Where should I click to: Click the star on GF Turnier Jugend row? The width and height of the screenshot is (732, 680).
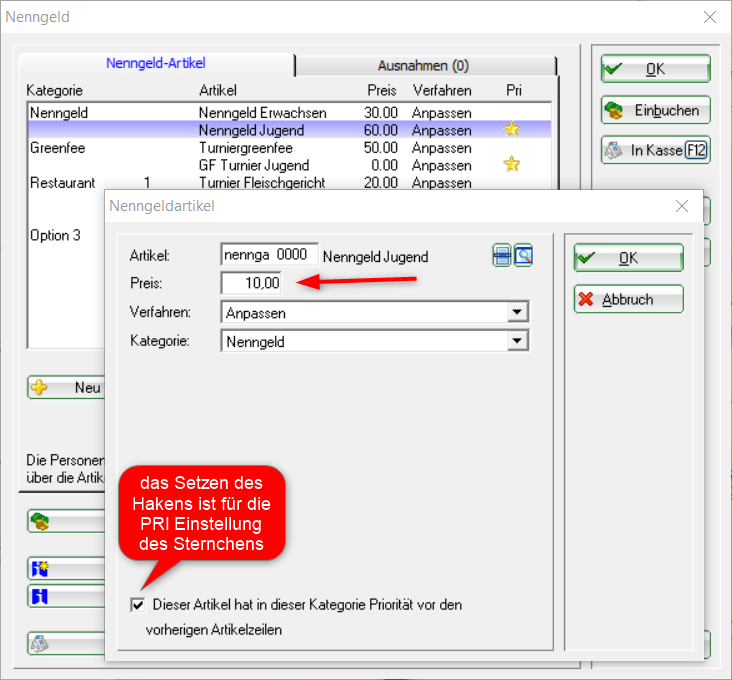pyautogui.click(x=513, y=165)
